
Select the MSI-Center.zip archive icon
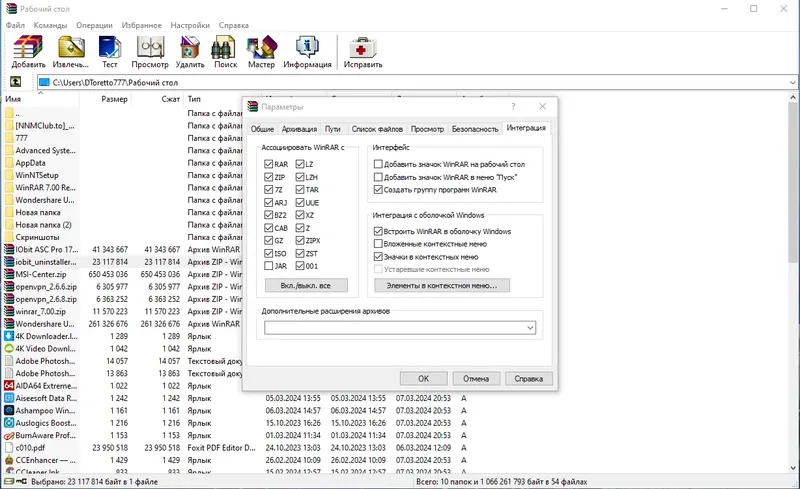point(9,274)
